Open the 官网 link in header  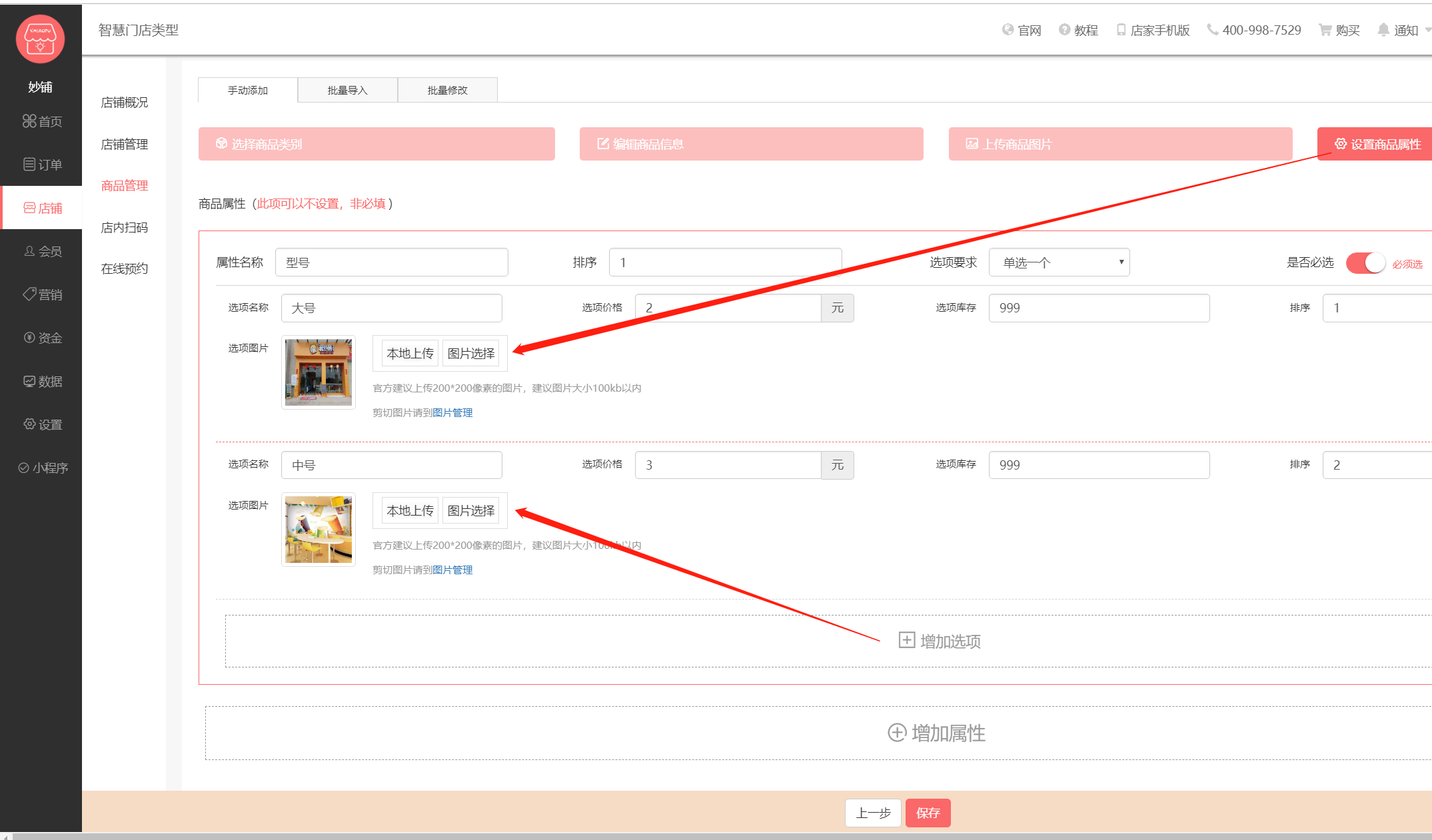(x=1022, y=31)
